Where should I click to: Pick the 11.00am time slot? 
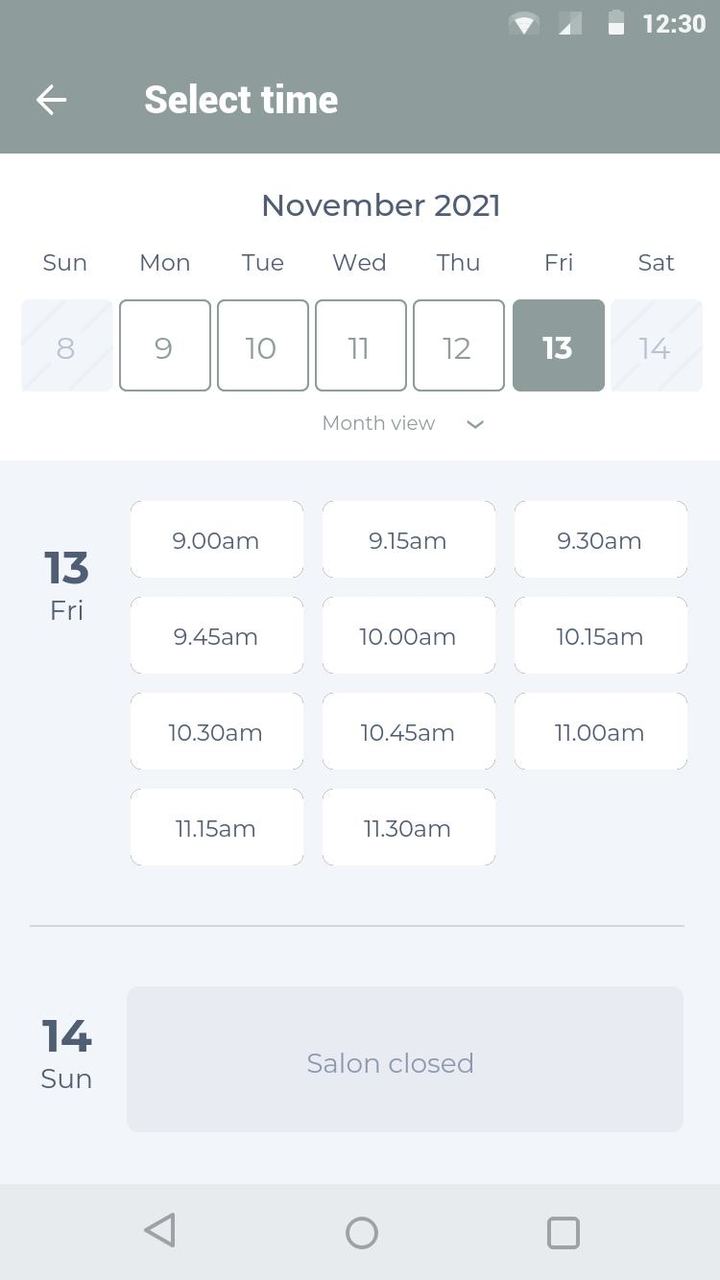[x=600, y=732]
